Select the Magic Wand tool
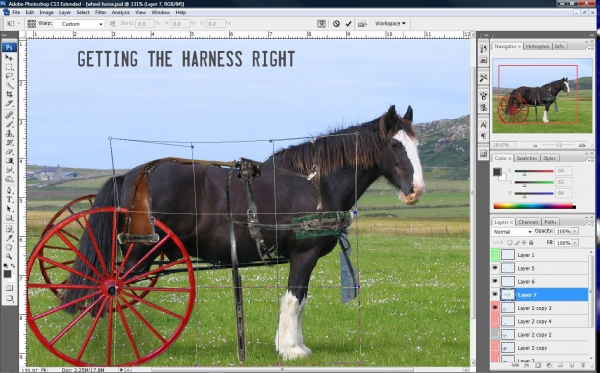The width and height of the screenshot is (600, 373). pos(9,85)
